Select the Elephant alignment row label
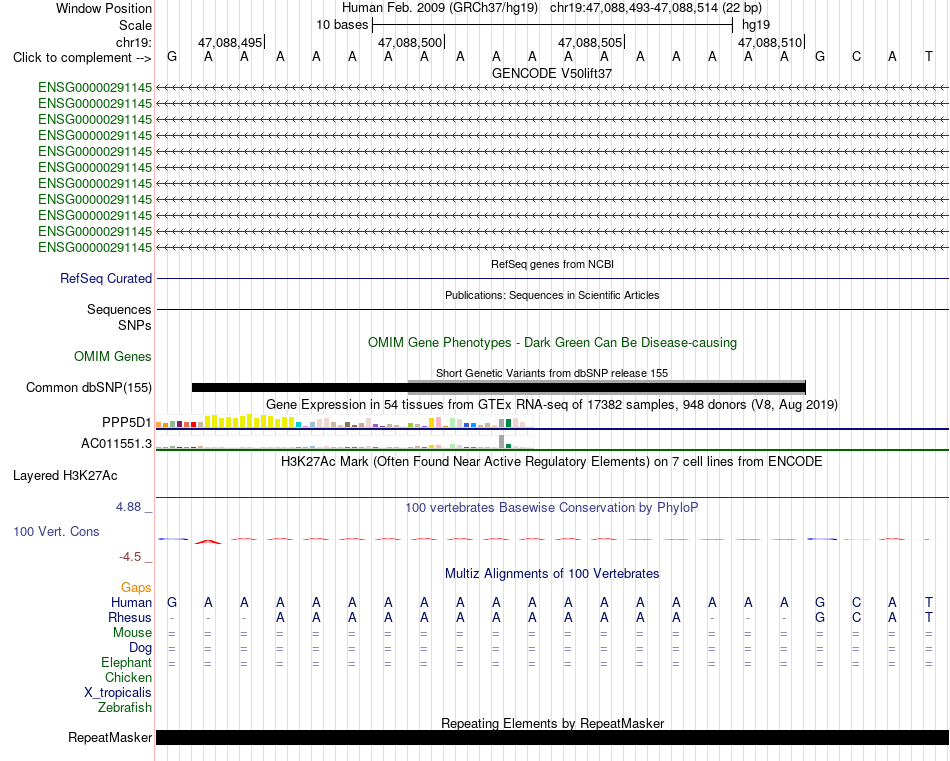 pos(126,662)
